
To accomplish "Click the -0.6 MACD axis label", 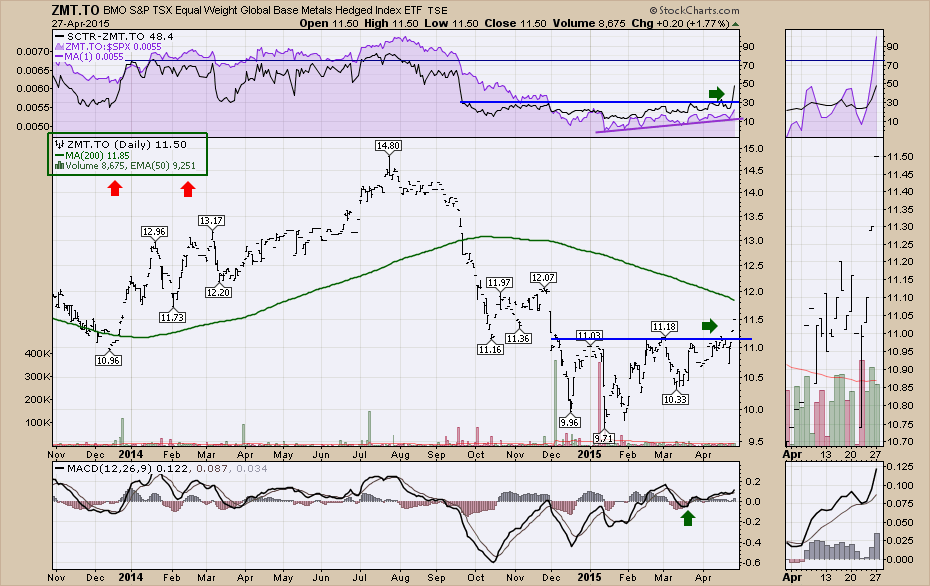I will tap(753, 563).
